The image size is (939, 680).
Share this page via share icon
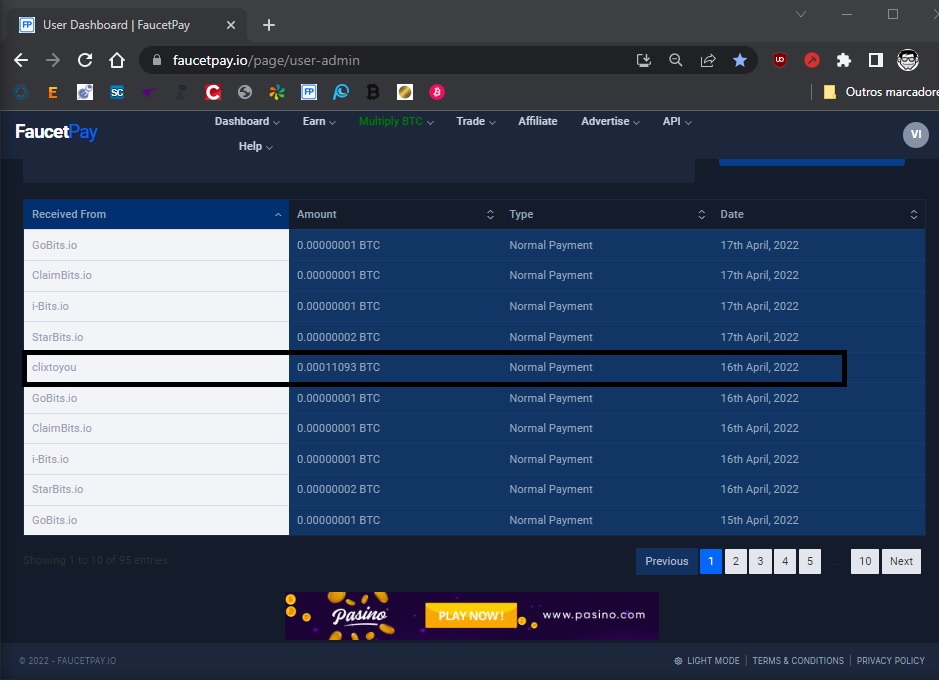pos(708,60)
